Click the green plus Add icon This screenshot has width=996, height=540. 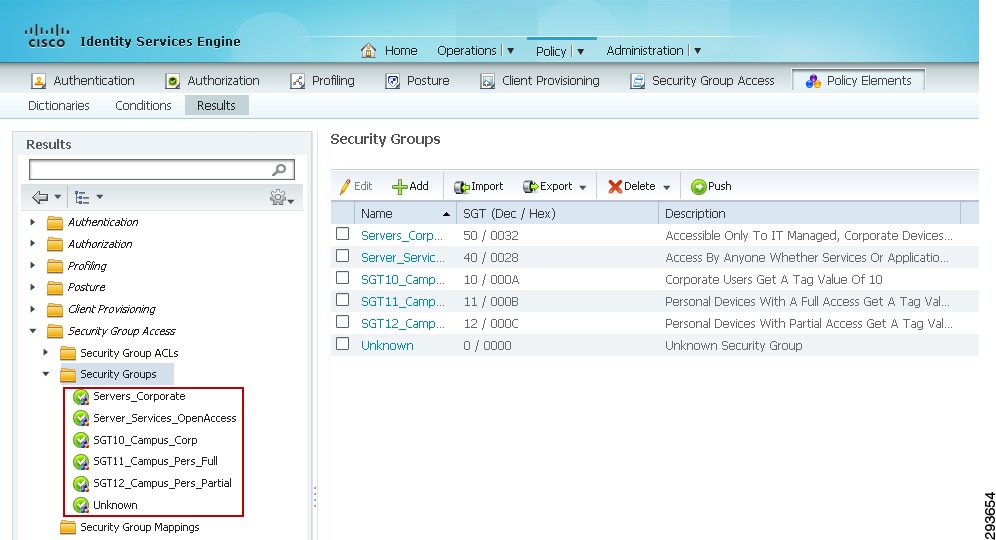tap(399, 187)
